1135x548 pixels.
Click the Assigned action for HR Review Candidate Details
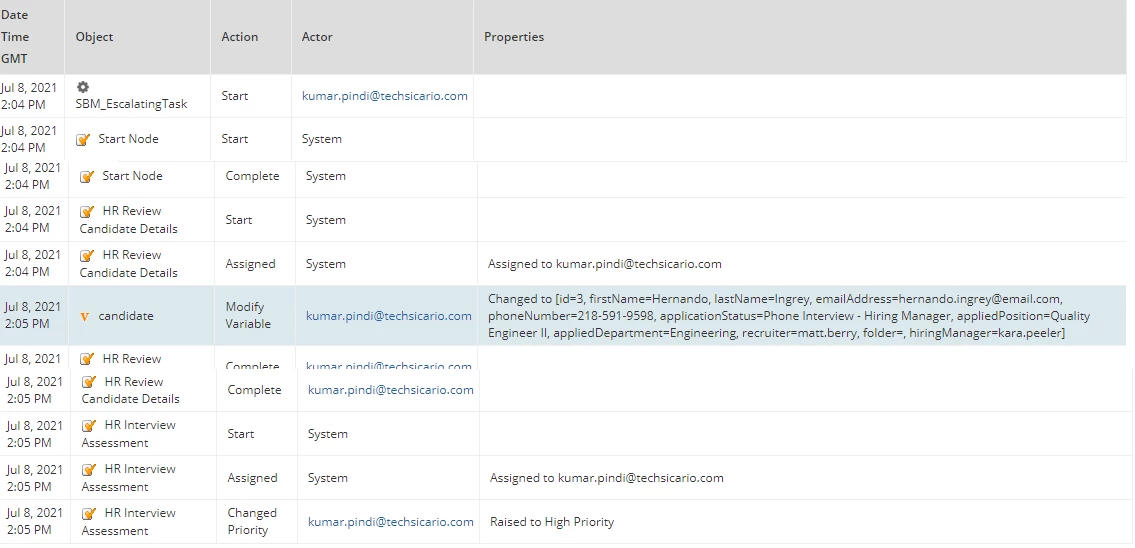pos(250,264)
